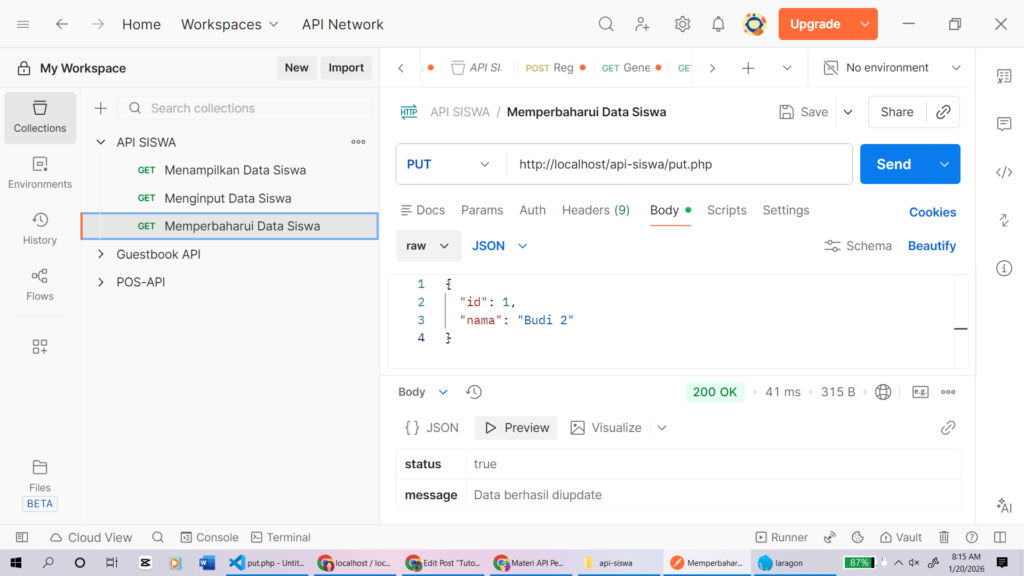Expand the POS-API collection

click(x=100, y=282)
